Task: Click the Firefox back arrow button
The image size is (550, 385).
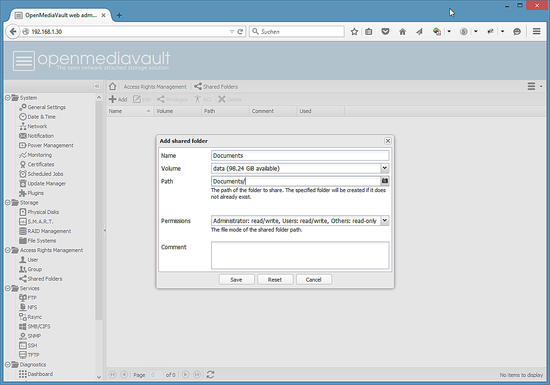Action: click(13, 32)
